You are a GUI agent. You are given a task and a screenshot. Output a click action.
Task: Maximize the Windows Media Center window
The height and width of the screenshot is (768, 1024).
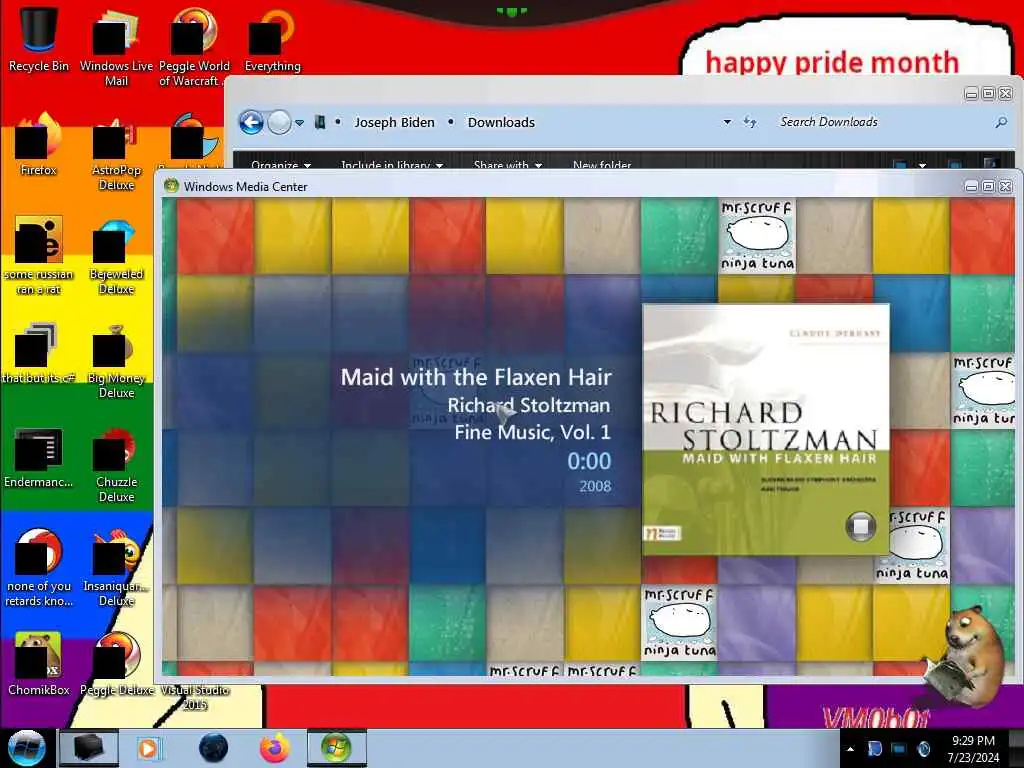click(988, 187)
